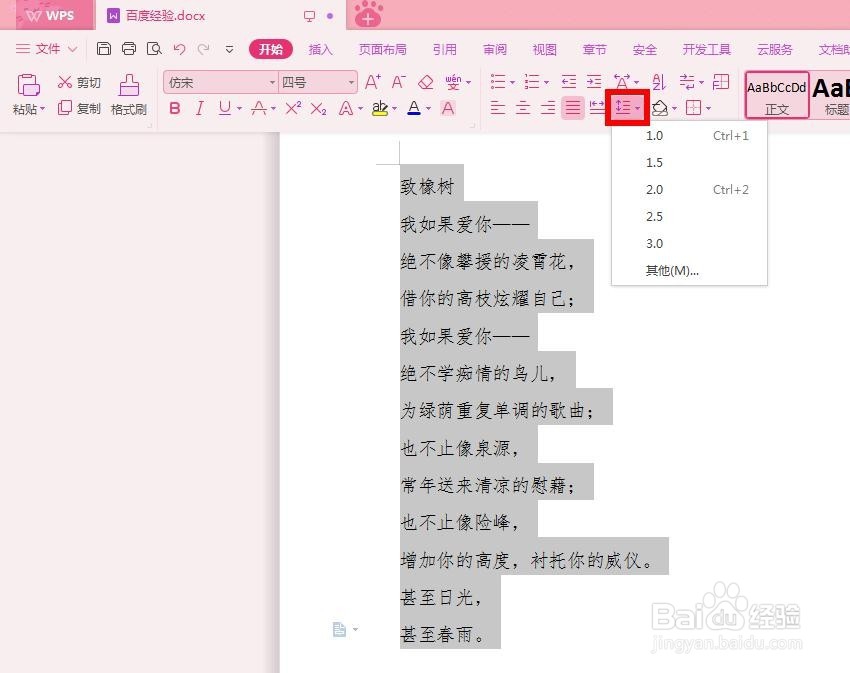
Task: Click the increase font size icon
Action: [371, 82]
